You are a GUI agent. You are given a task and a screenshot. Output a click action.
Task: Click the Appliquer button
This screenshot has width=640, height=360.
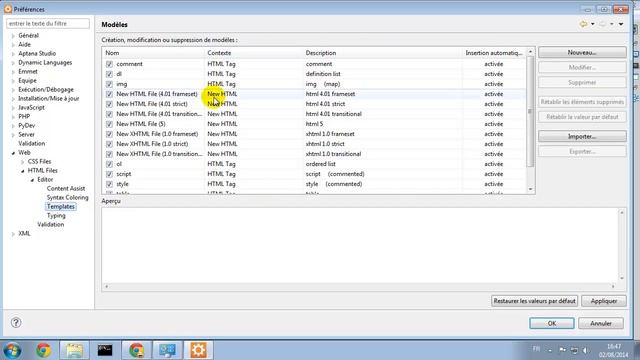click(604, 301)
